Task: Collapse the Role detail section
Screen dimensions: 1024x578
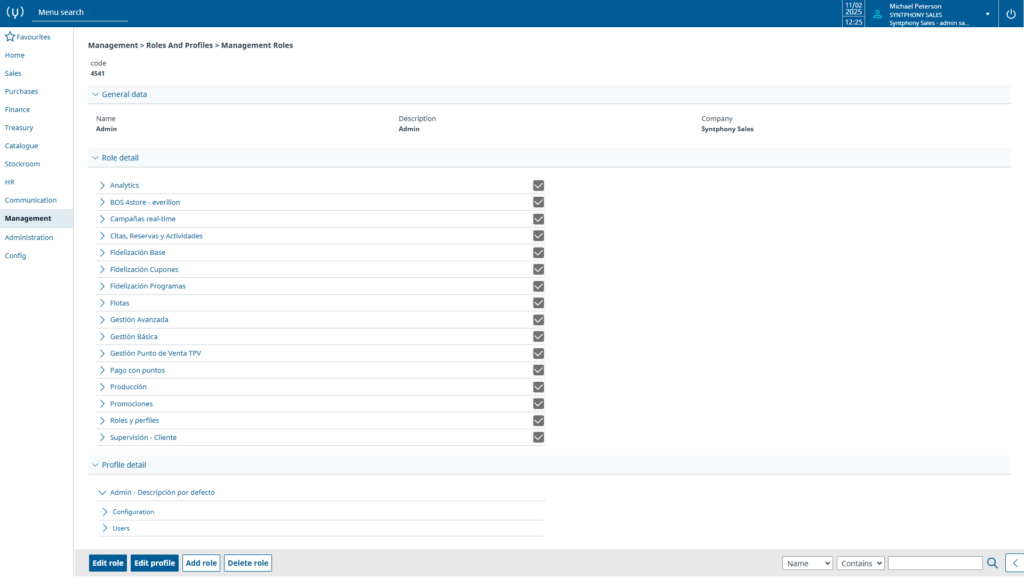Action: [95, 157]
